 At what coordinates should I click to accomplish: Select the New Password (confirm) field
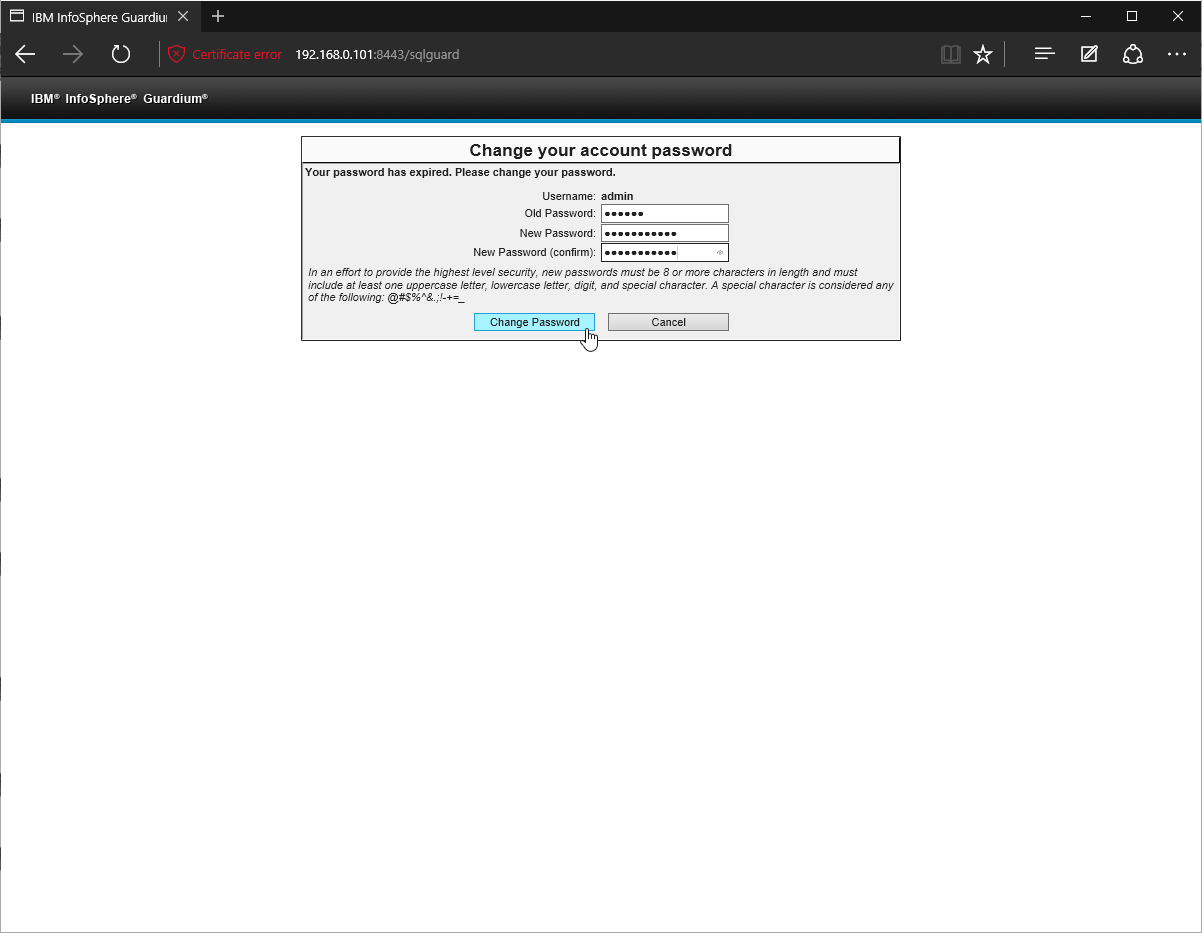pos(655,252)
